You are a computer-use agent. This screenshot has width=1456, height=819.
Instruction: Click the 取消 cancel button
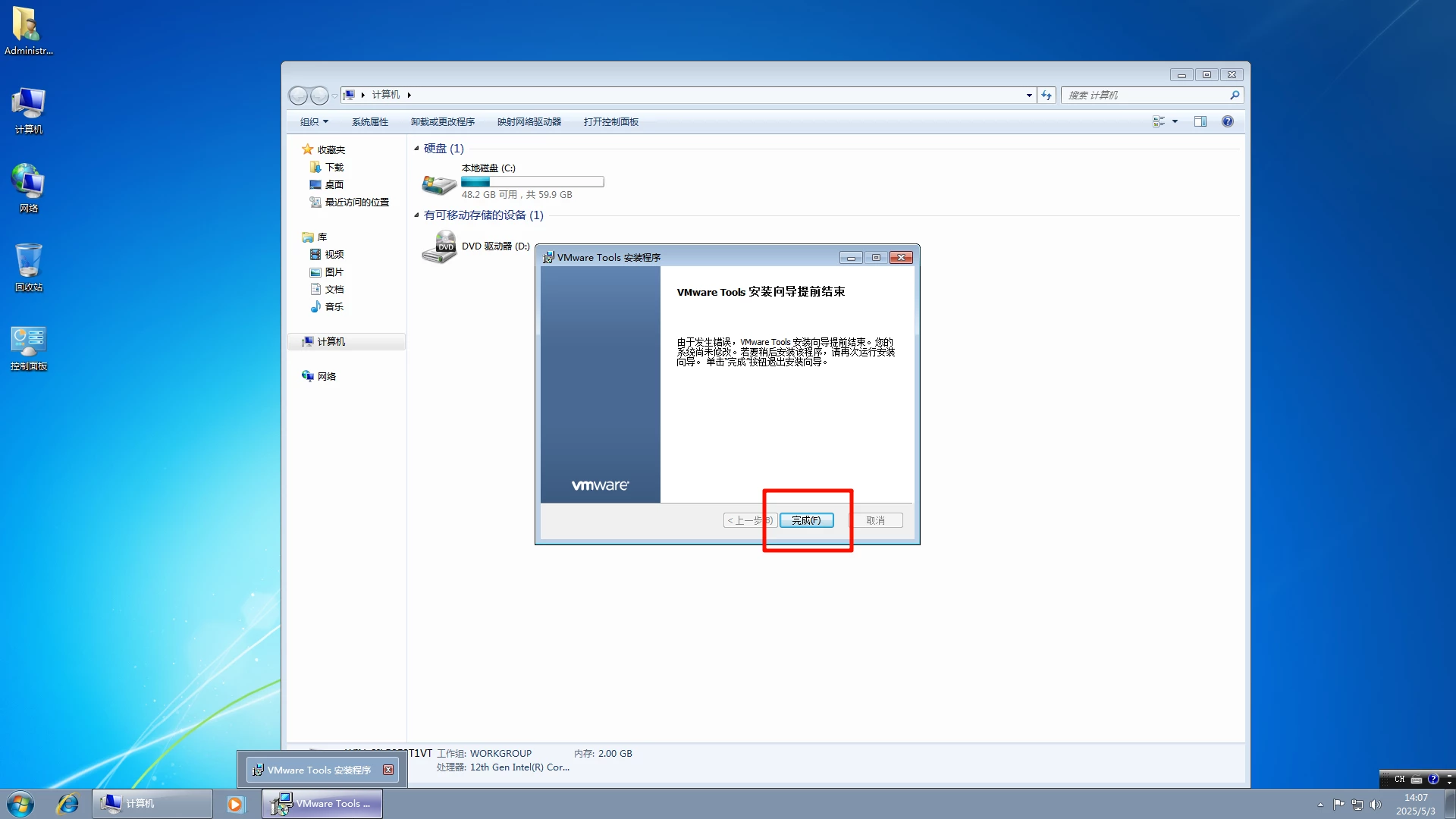(x=876, y=520)
